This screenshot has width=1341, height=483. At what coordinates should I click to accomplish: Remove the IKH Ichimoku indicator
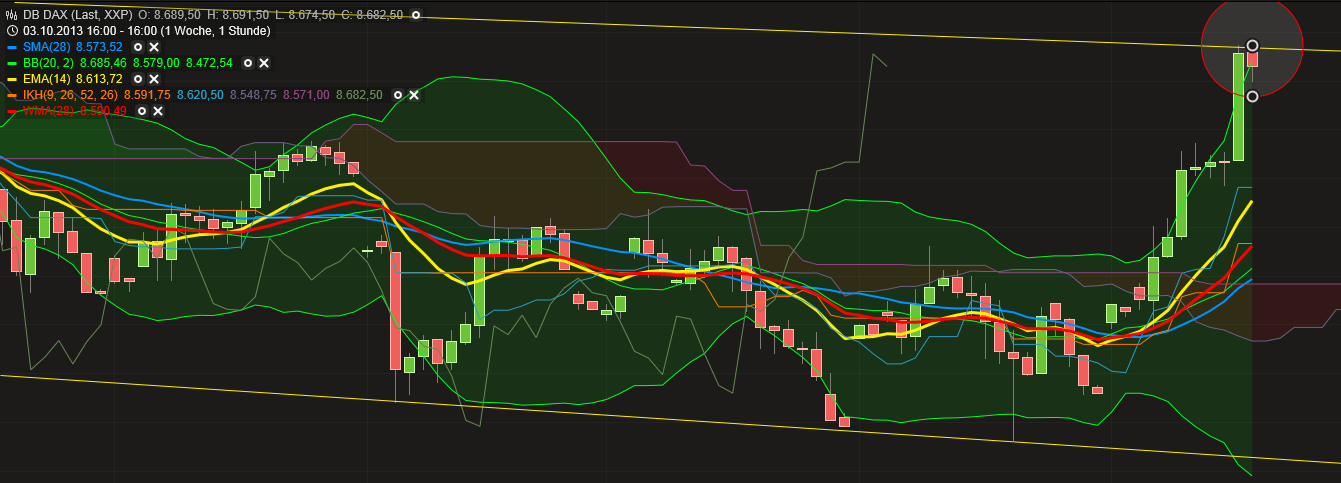pyautogui.click(x=413, y=95)
